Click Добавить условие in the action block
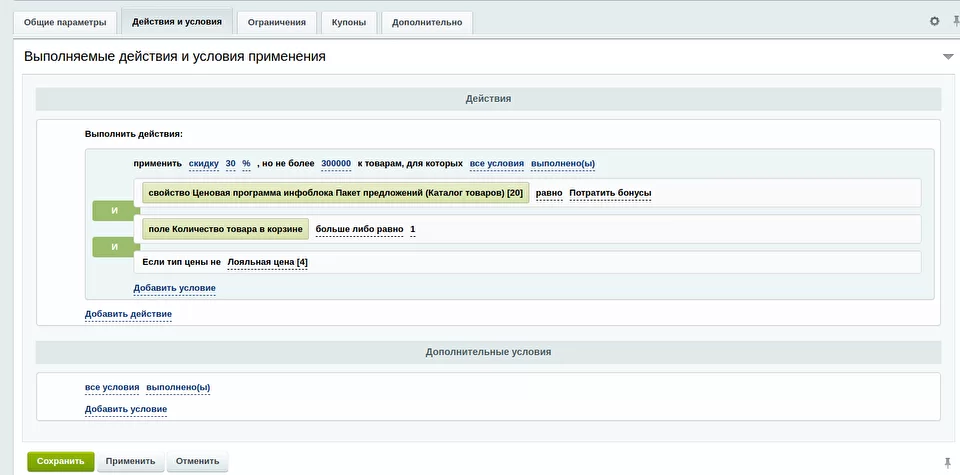The width and height of the screenshot is (960, 475). click(x=174, y=288)
